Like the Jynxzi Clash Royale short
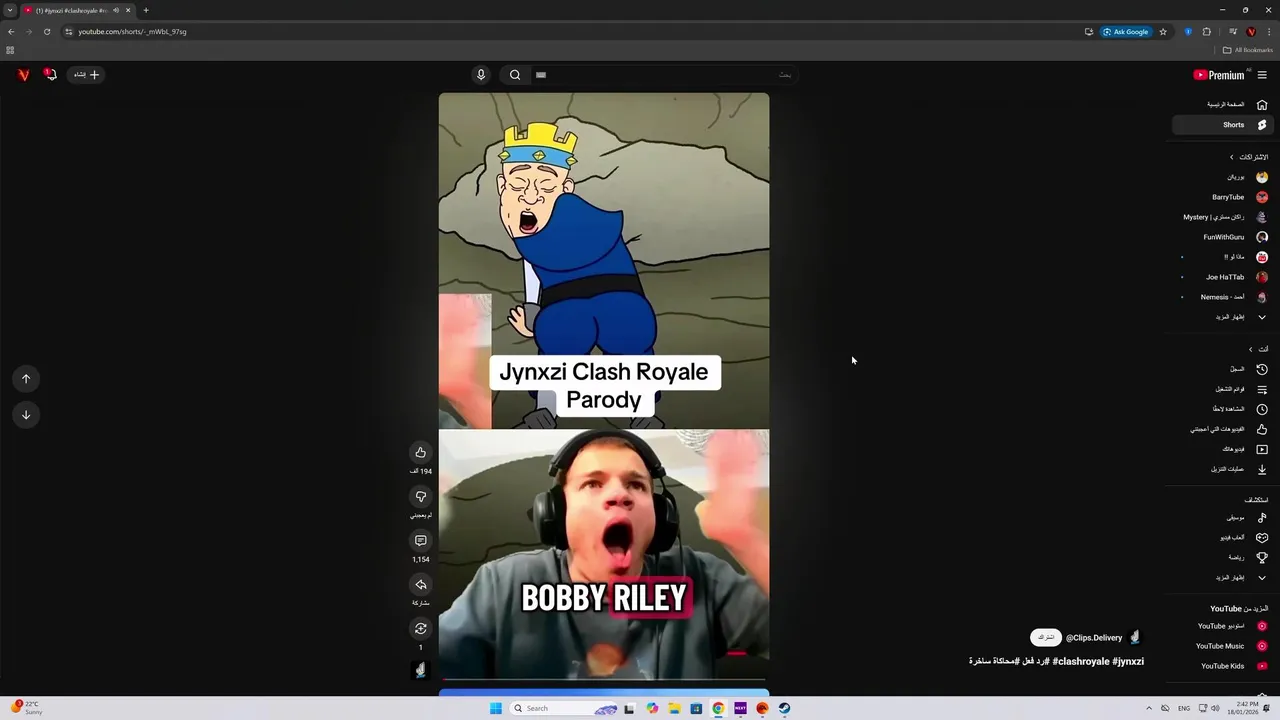The width and height of the screenshot is (1280, 720). (421, 452)
